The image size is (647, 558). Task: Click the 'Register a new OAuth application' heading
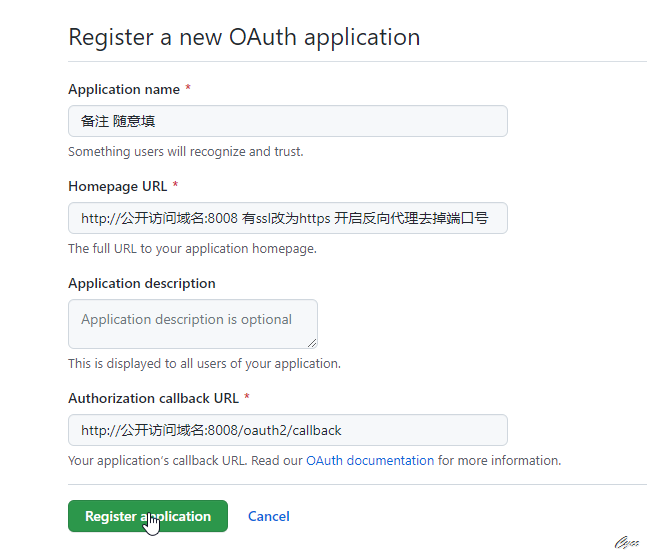click(244, 37)
